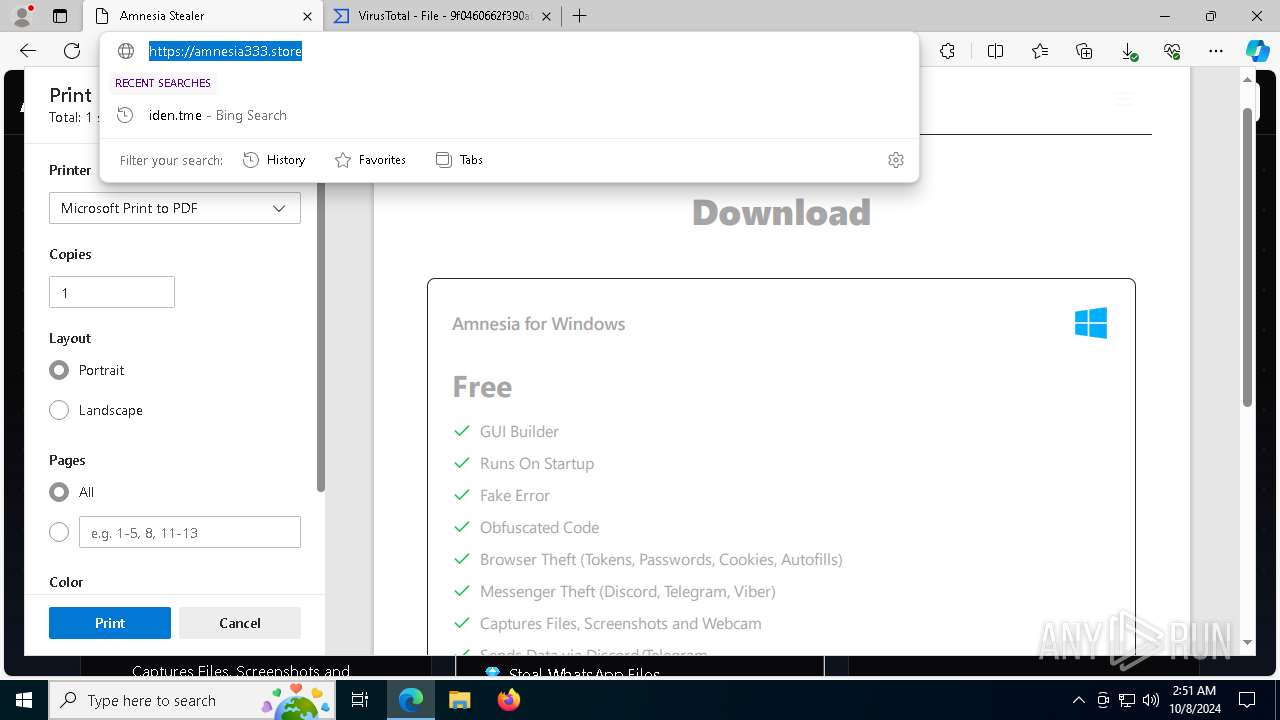The width and height of the screenshot is (1280, 720).
Task: Show hidden tray icons chevron
Action: click(x=1078, y=700)
